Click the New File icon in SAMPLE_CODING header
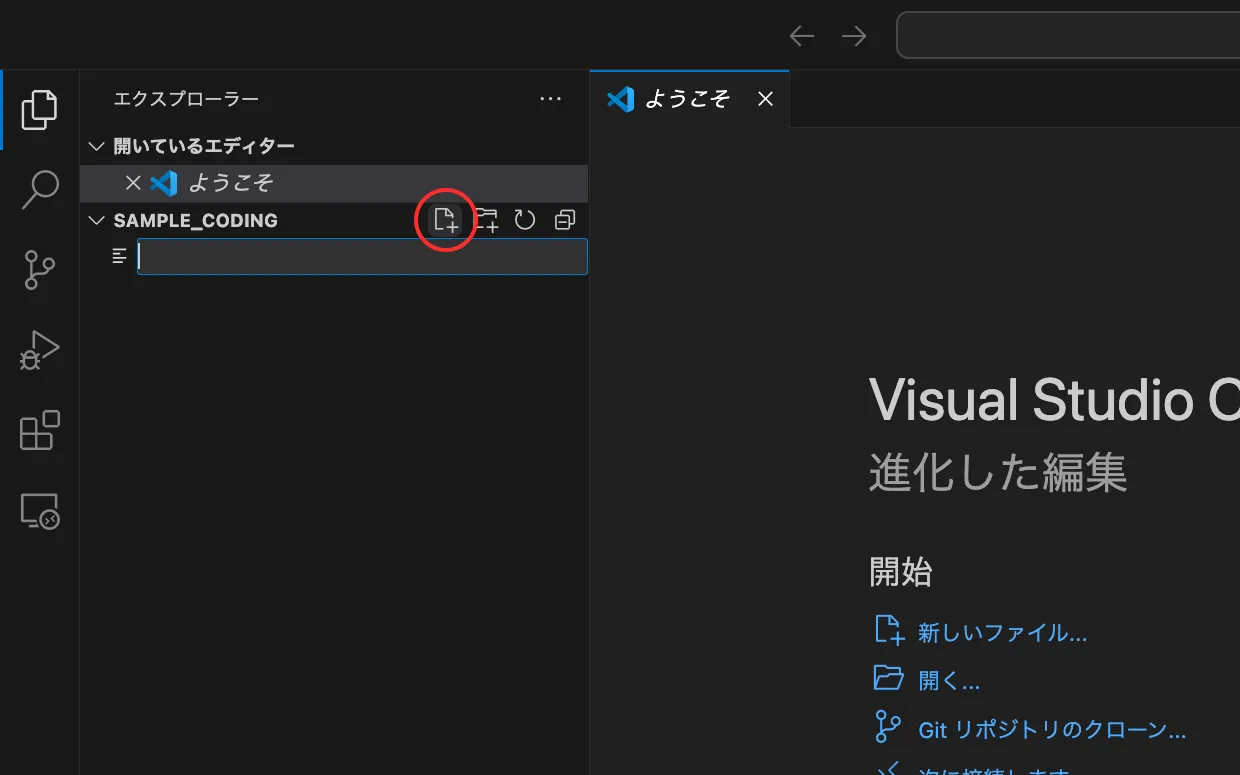The image size is (1240, 775). pyautogui.click(x=445, y=220)
